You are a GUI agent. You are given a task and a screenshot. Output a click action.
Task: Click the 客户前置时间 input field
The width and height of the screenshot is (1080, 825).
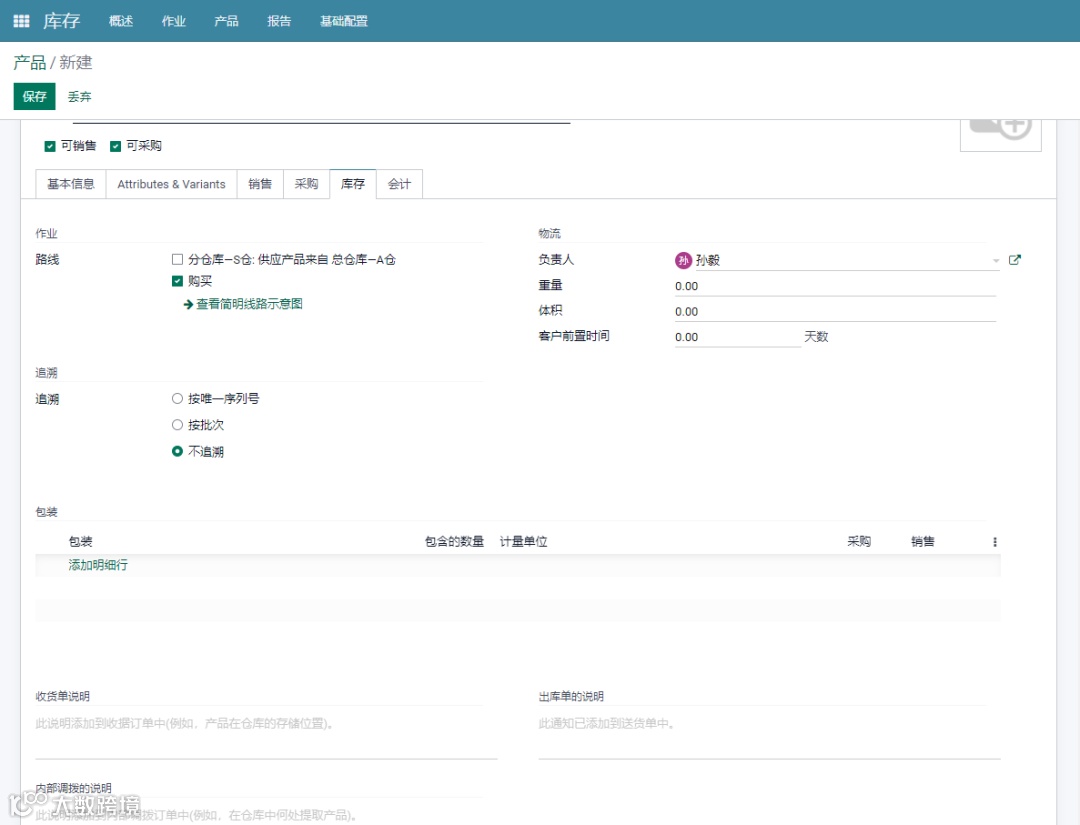coord(738,337)
